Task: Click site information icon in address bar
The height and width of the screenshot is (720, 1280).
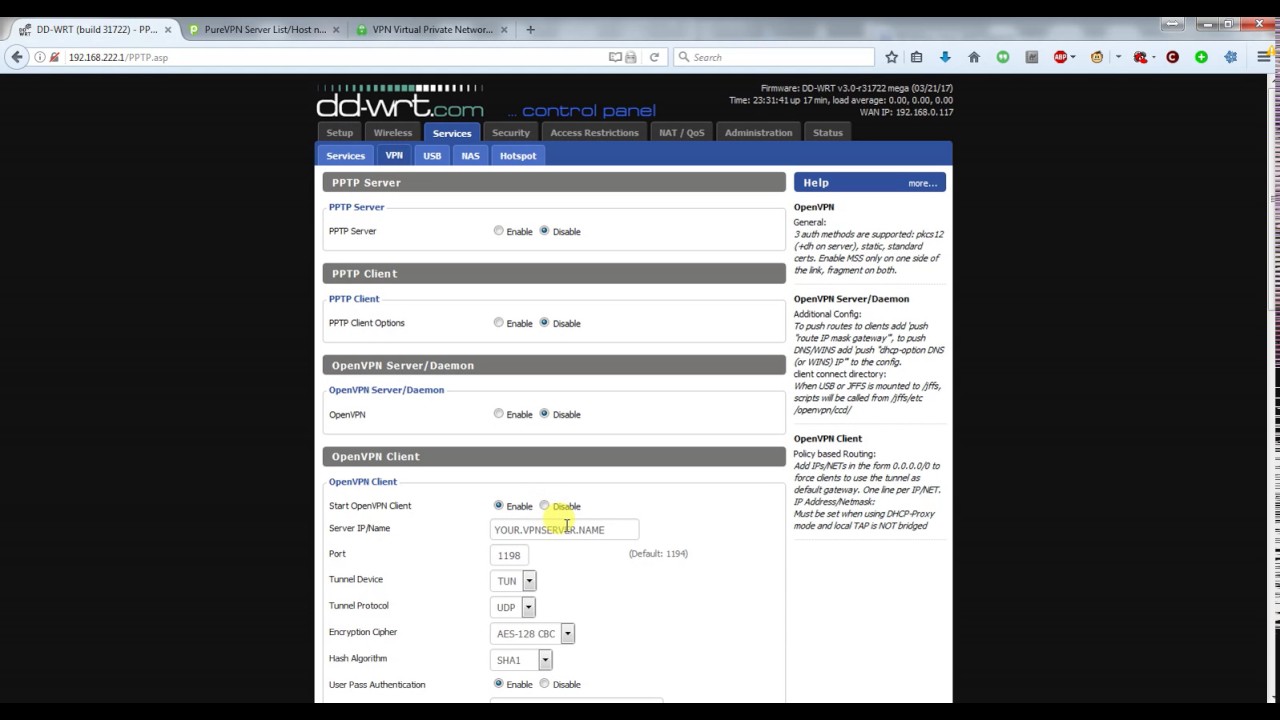Action: tap(40, 57)
